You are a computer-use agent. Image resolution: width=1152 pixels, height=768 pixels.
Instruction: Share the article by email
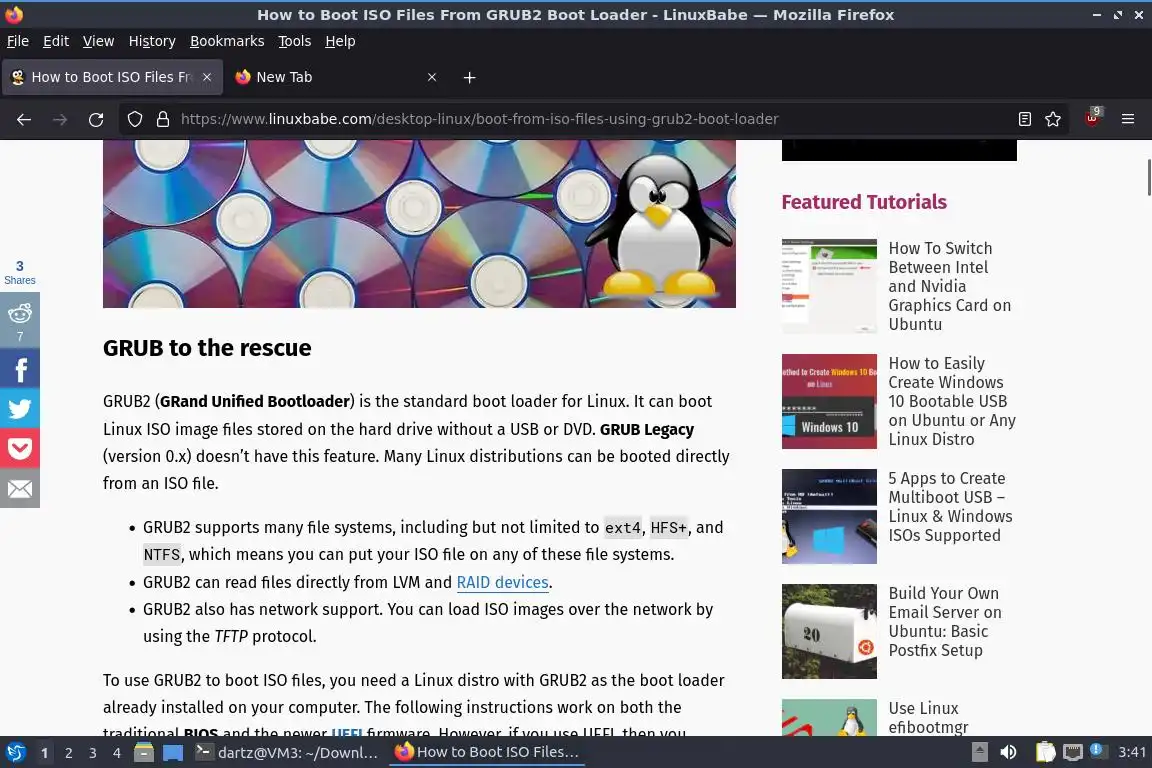pyautogui.click(x=20, y=488)
